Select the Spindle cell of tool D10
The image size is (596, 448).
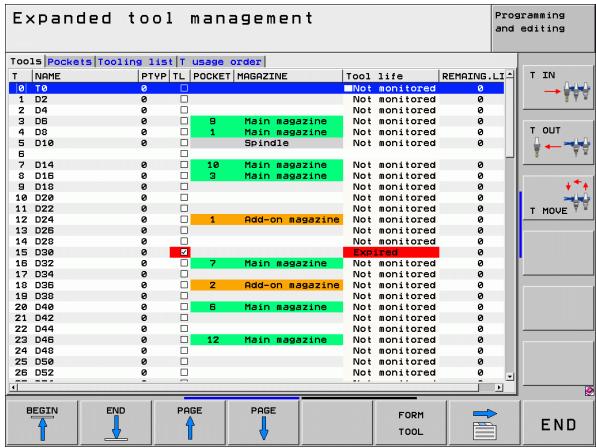(288, 143)
